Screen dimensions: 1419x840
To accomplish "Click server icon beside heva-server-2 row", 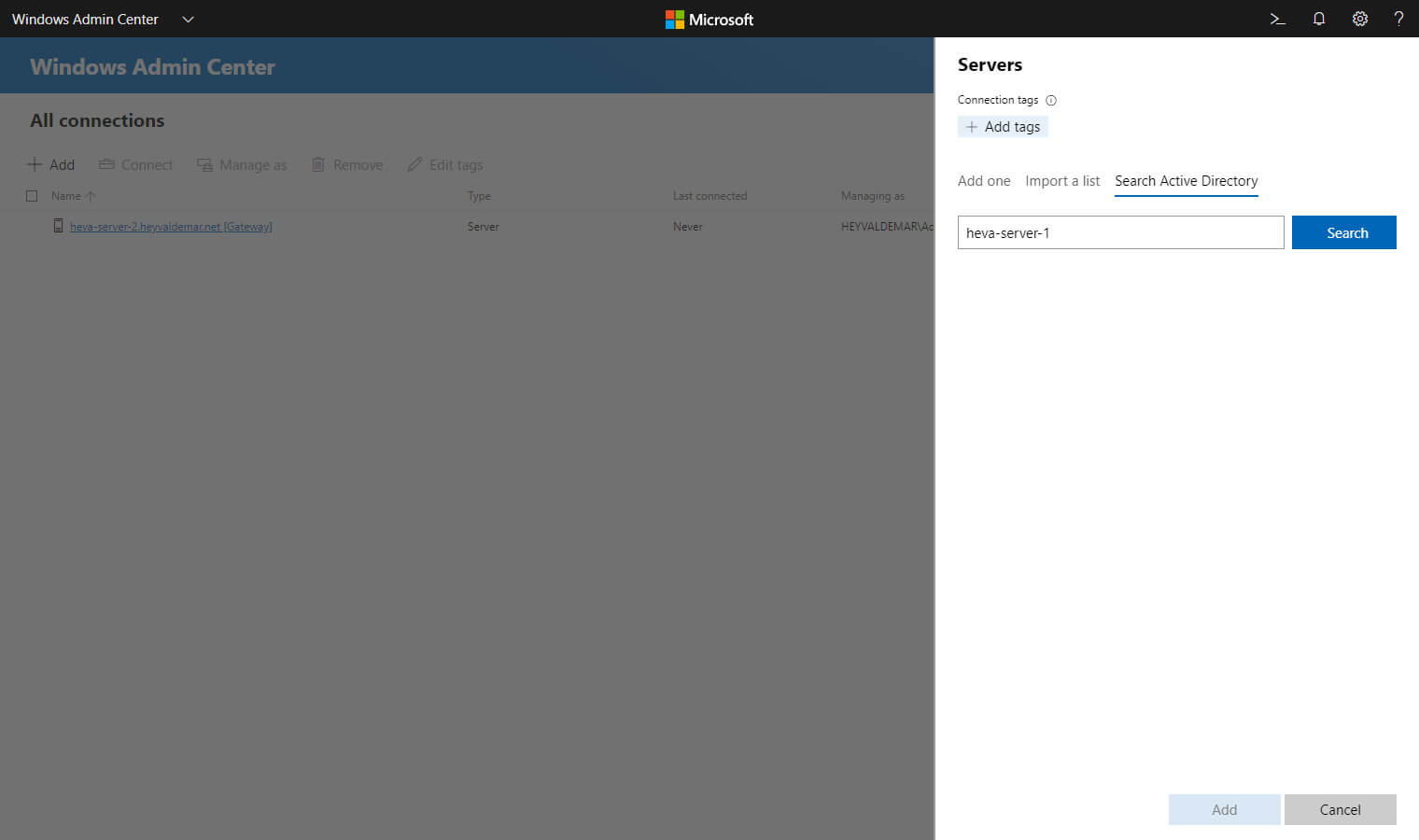I will (x=58, y=226).
